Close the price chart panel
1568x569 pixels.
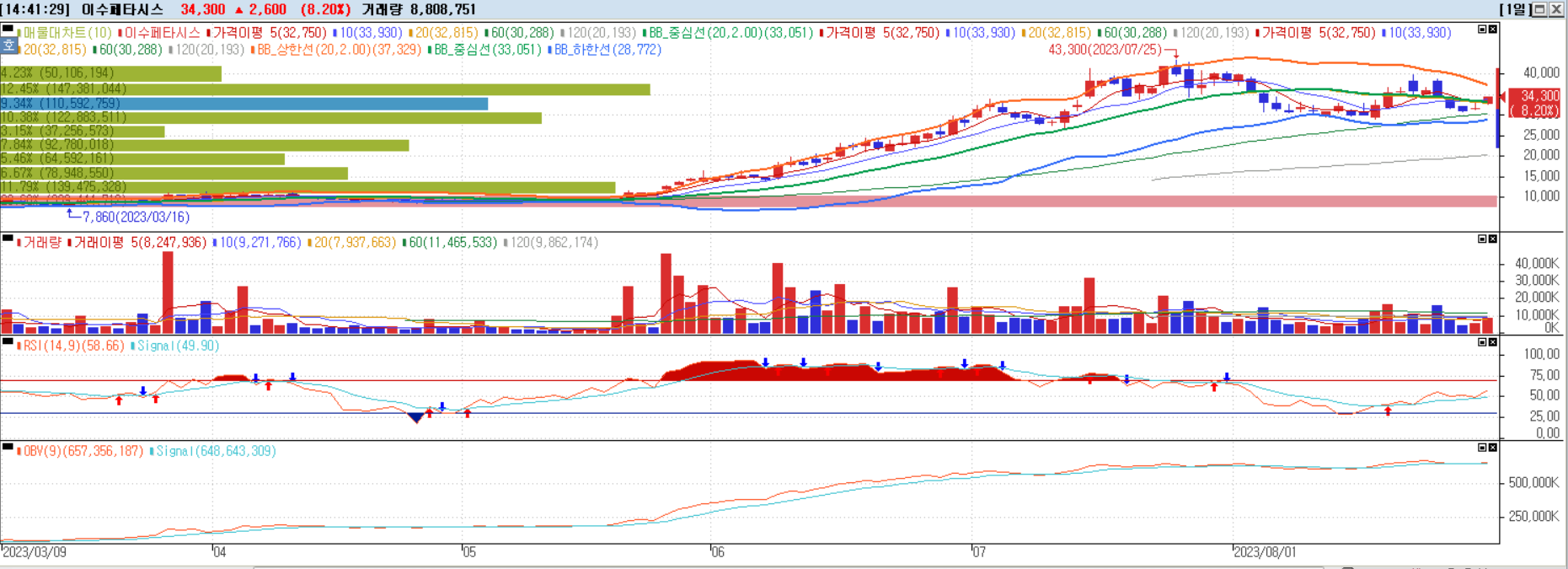pyautogui.click(x=1492, y=30)
